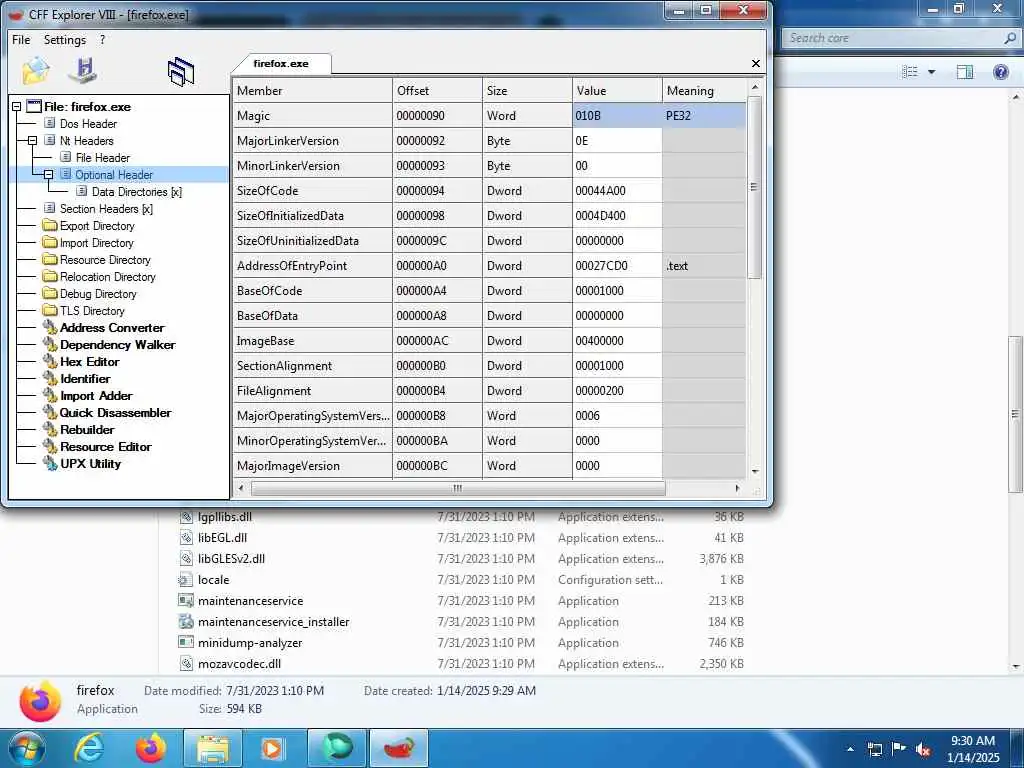Open Firefox from the taskbar
Screen dimensions: 1024x768
click(151, 748)
